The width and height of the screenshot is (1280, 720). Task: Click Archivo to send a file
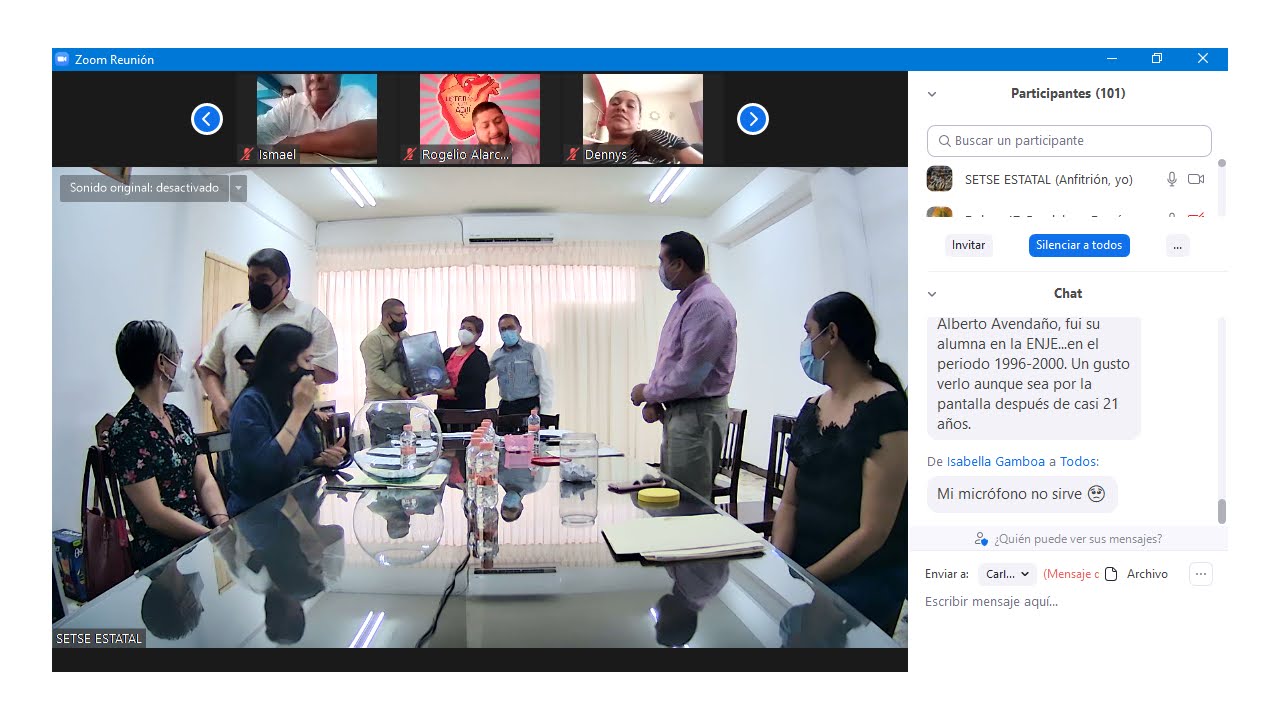pos(1147,574)
